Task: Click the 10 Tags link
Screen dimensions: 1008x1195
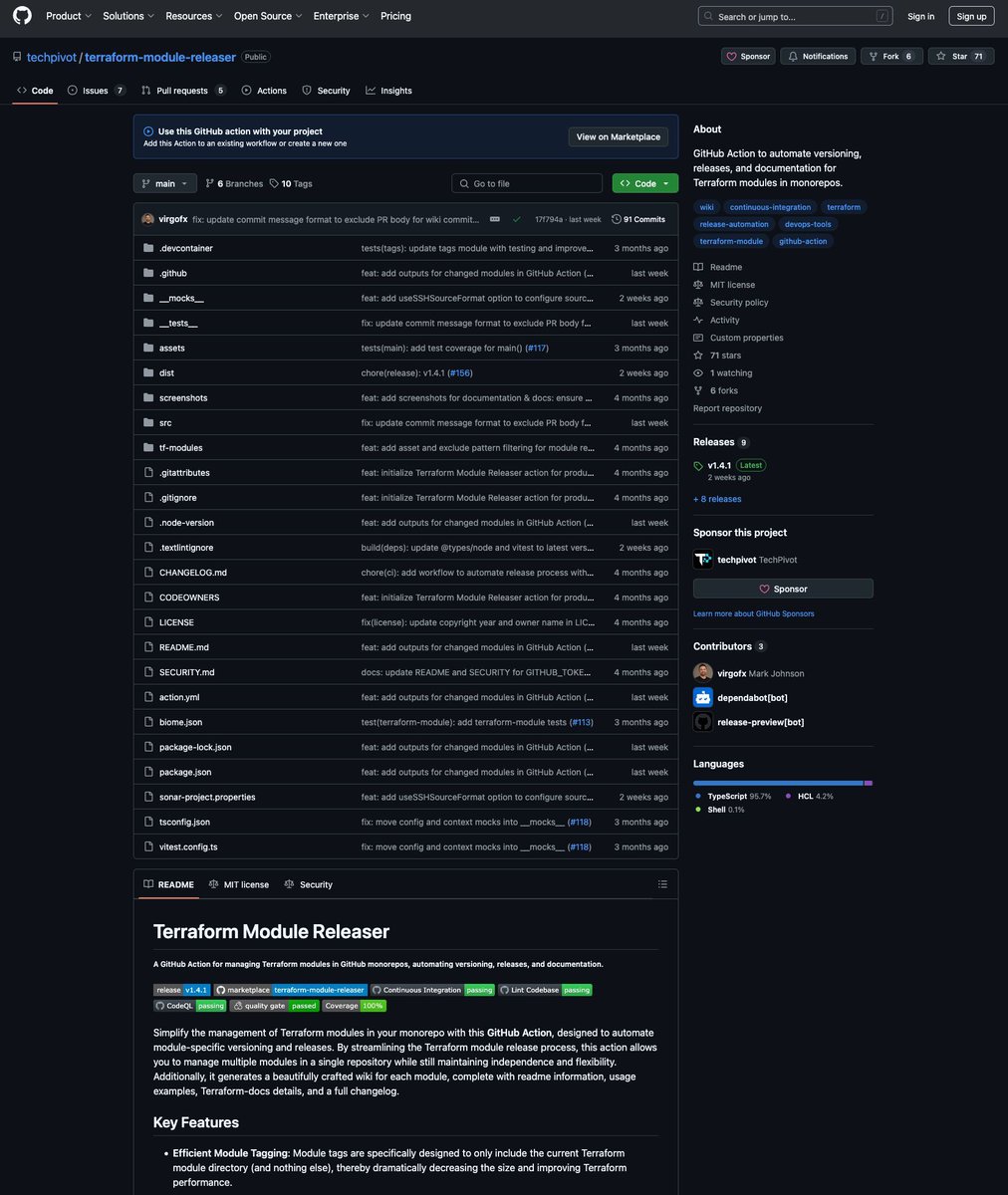Action: (x=291, y=183)
